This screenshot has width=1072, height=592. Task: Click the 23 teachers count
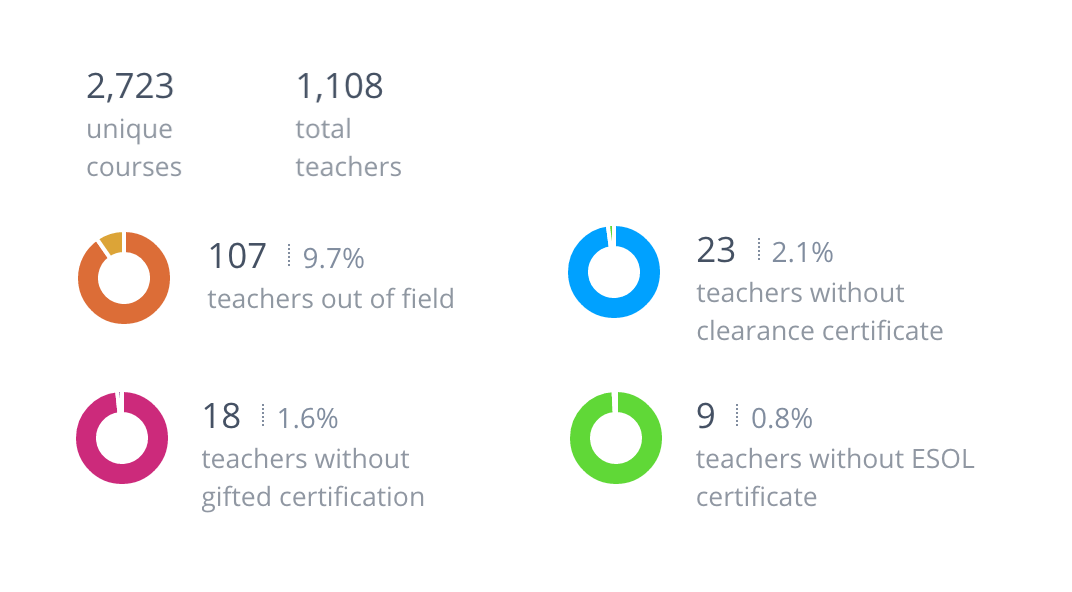pos(716,250)
